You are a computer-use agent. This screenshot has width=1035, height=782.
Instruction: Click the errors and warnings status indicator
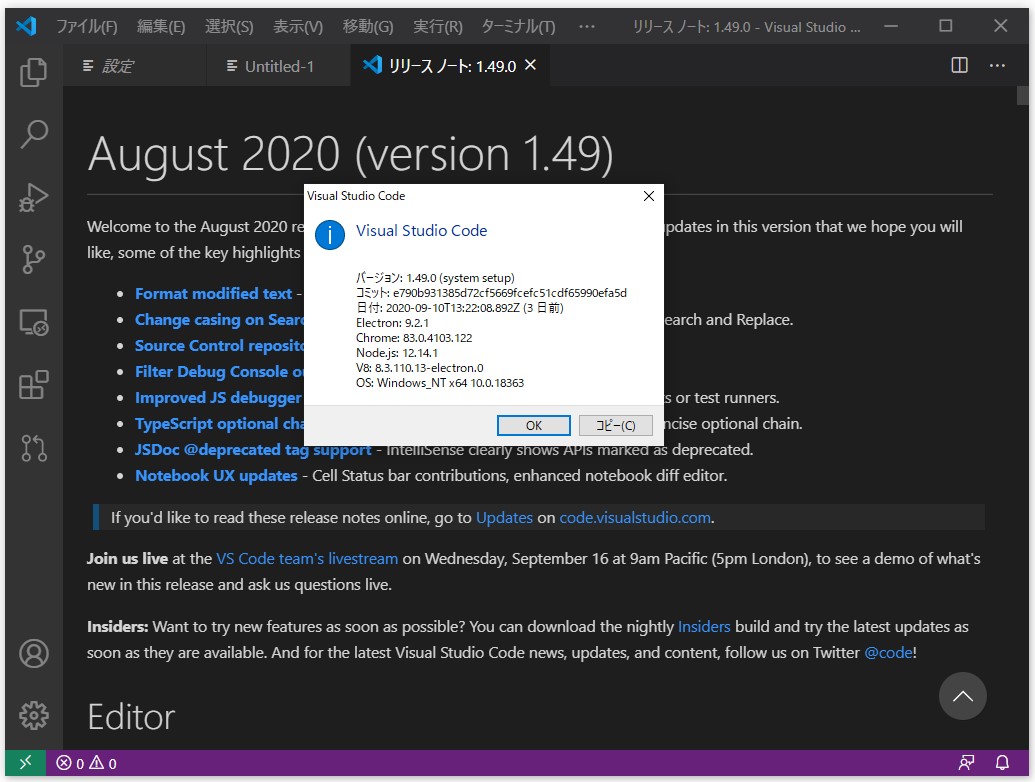pyautogui.click(x=85, y=761)
